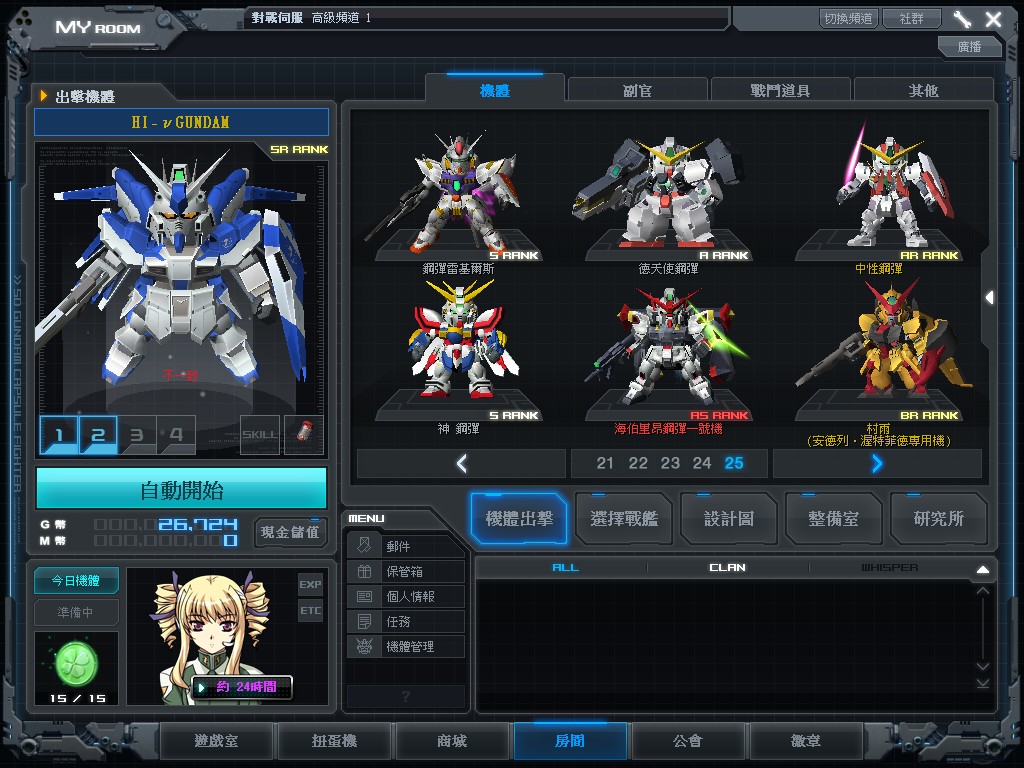Image resolution: width=1024 pixels, height=768 pixels.
Task: Open the 戰鬥道具 tab
Action: point(780,90)
